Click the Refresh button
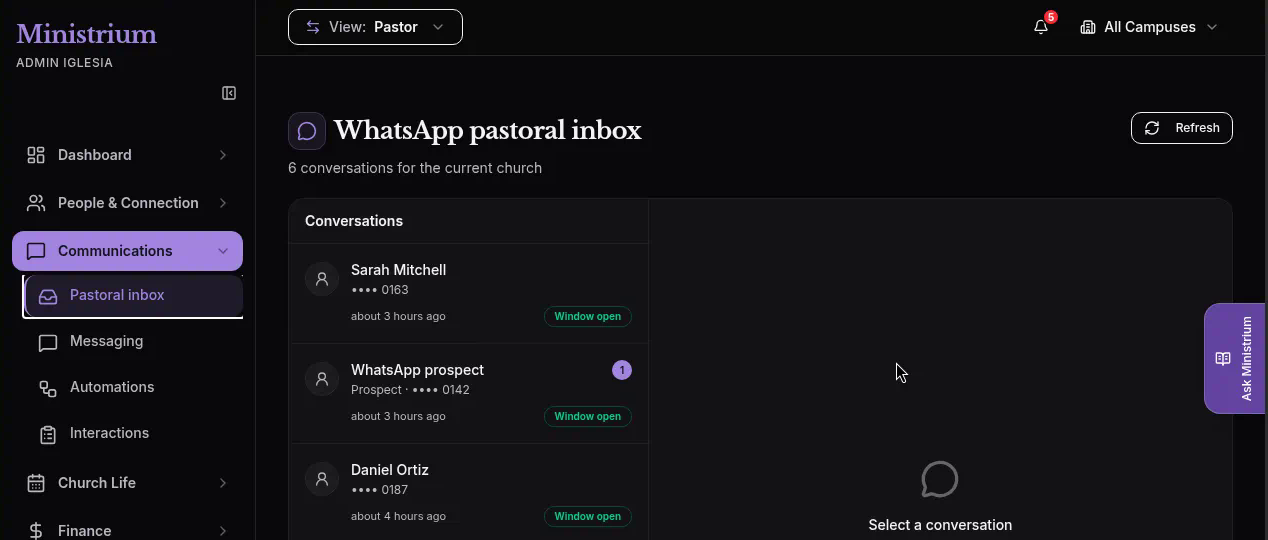Image resolution: width=1268 pixels, height=540 pixels. 1181,128
